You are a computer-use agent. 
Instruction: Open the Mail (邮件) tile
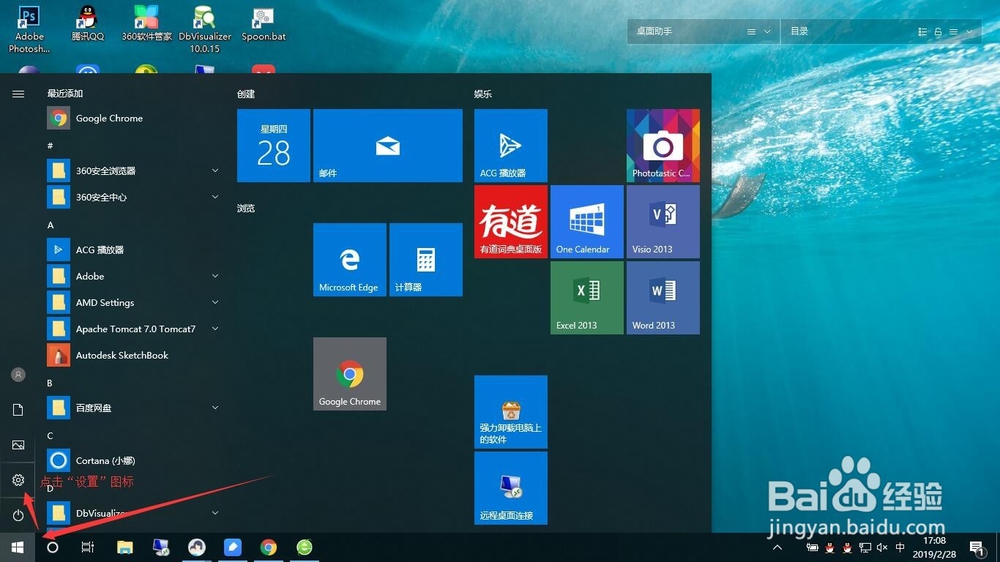pyautogui.click(x=388, y=145)
